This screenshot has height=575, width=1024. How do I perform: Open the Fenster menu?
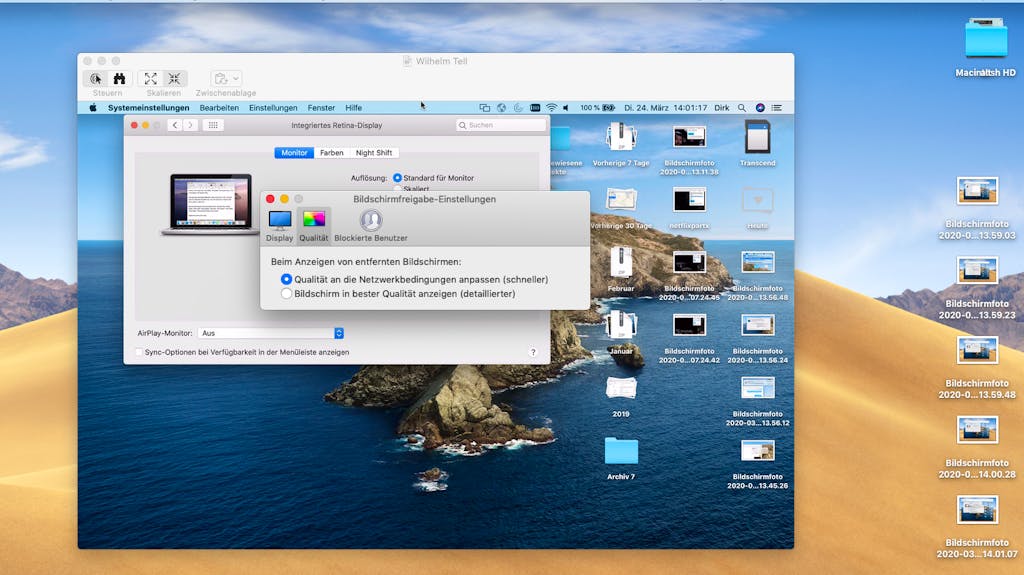[x=321, y=108]
